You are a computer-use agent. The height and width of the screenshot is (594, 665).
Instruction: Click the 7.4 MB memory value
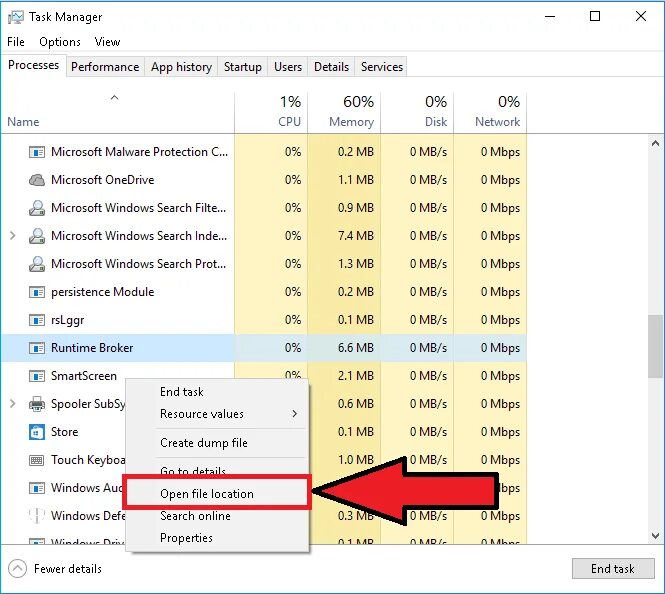(355, 236)
